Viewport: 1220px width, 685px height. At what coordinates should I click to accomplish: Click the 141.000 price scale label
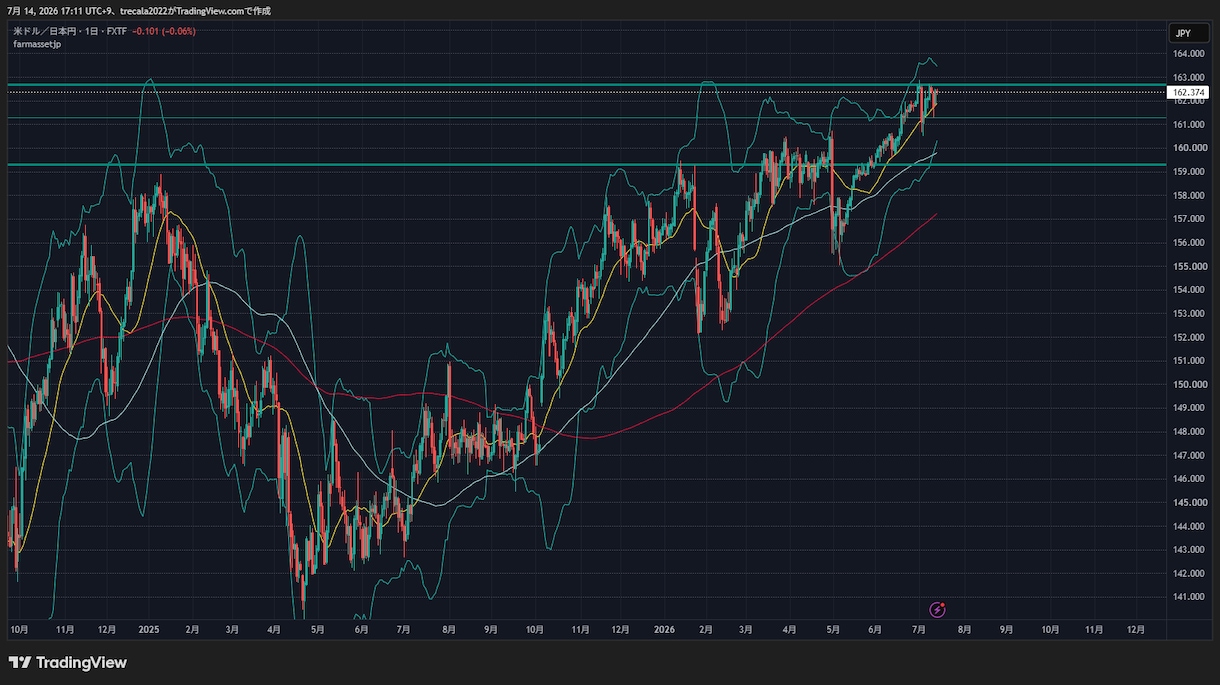pyautogui.click(x=1188, y=597)
